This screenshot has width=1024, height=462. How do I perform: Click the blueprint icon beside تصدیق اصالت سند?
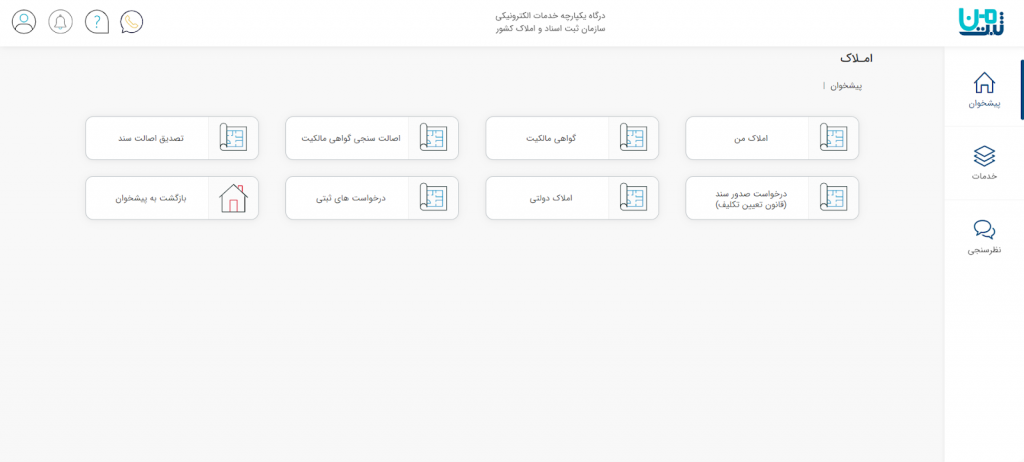[232, 138]
